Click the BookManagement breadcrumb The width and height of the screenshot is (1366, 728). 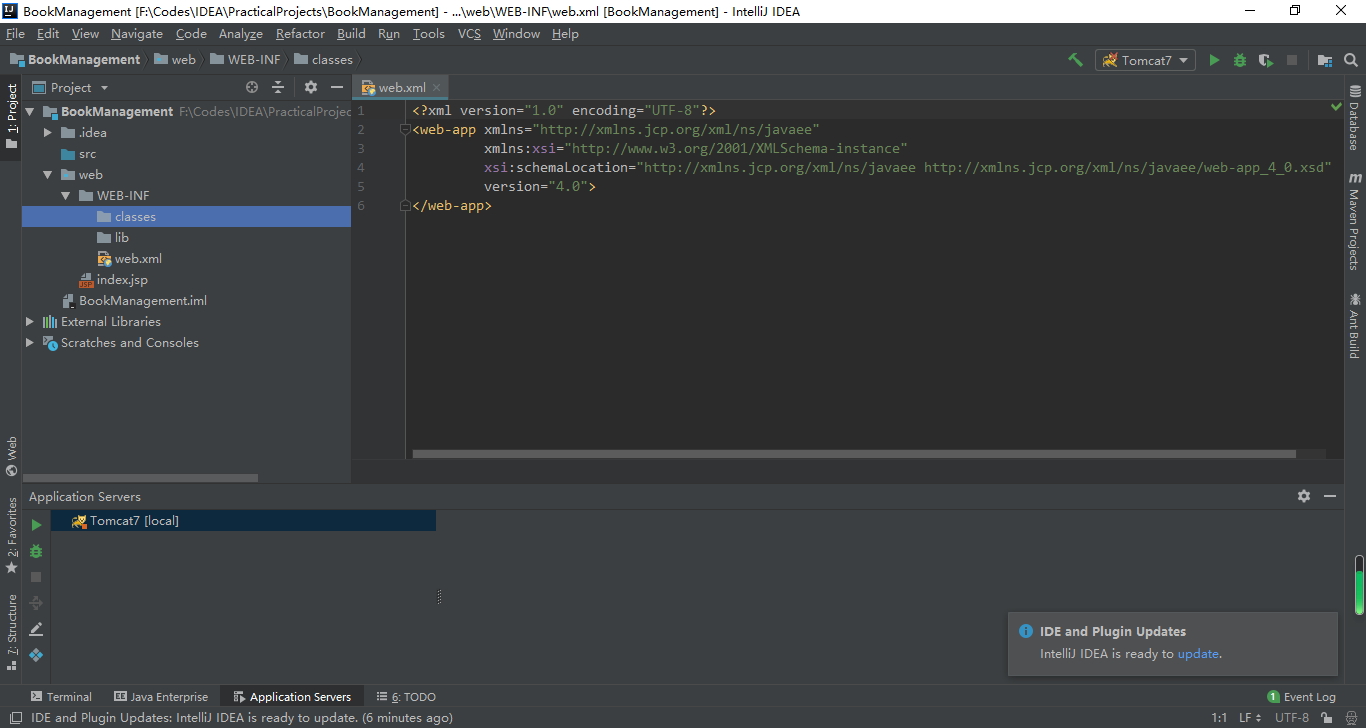point(75,60)
